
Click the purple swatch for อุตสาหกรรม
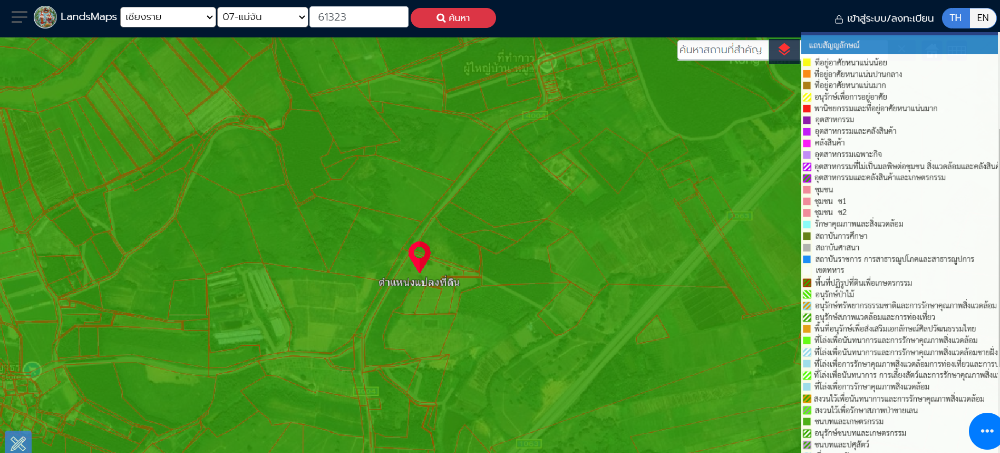point(806,120)
